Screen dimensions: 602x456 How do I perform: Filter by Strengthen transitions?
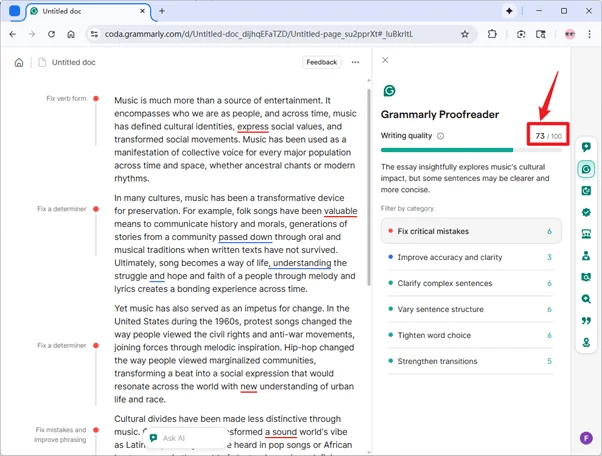pyautogui.click(x=471, y=361)
